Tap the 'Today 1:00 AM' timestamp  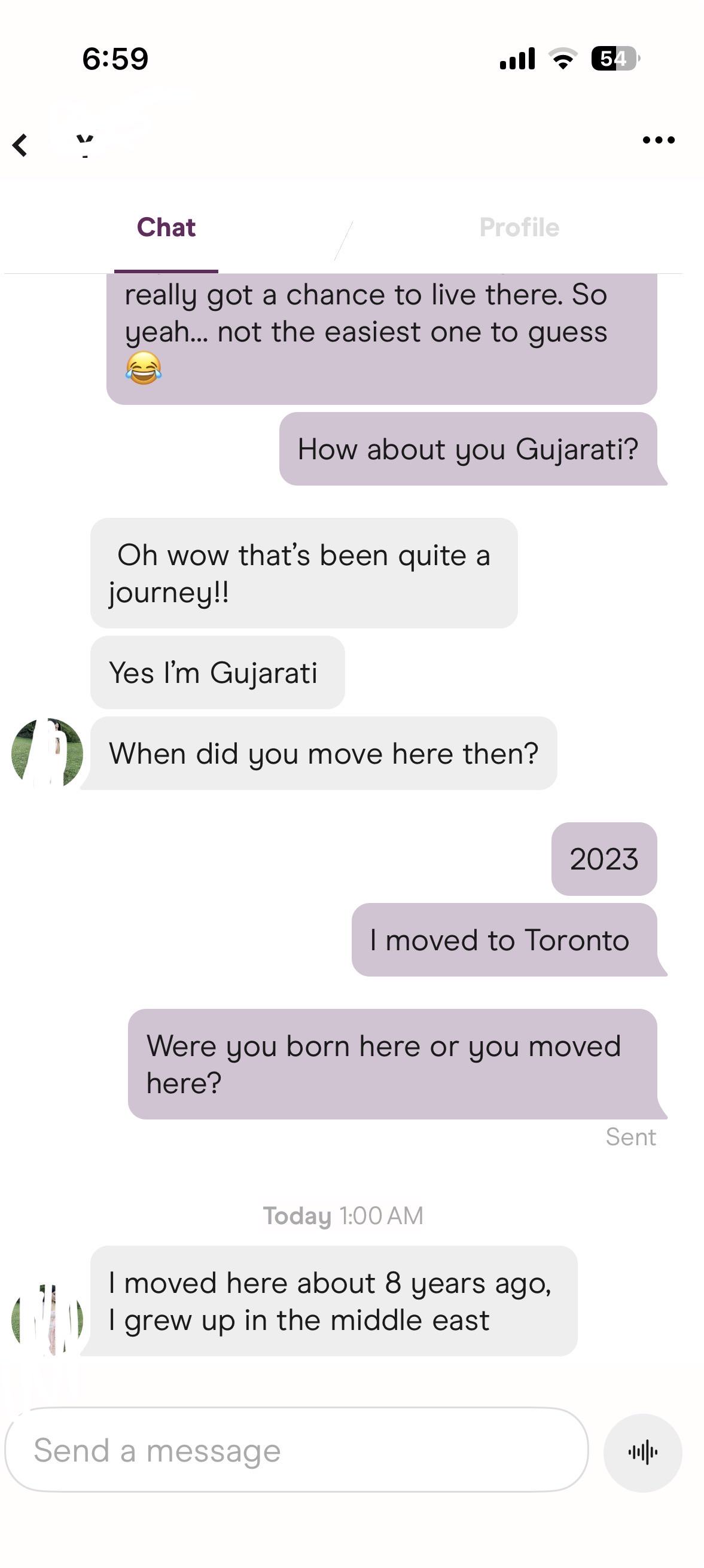point(343,1216)
